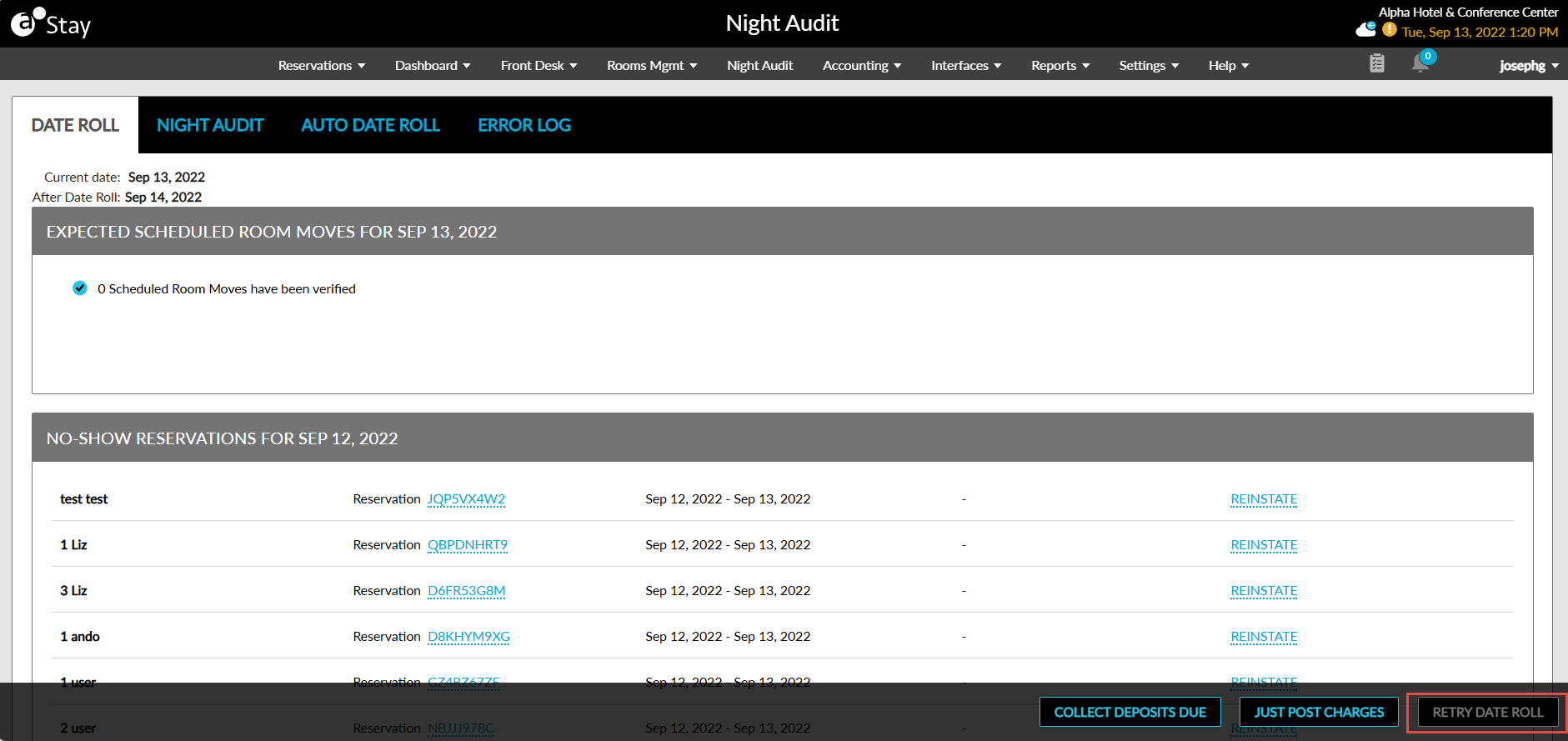
Task: Click the 'test test' guest name
Action: tap(84, 498)
